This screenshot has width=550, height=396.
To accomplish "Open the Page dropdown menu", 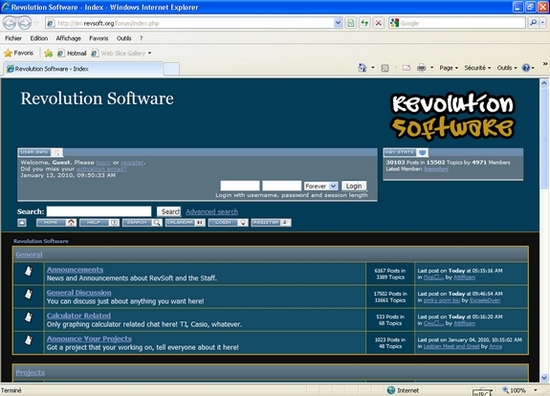I will (449, 68).
